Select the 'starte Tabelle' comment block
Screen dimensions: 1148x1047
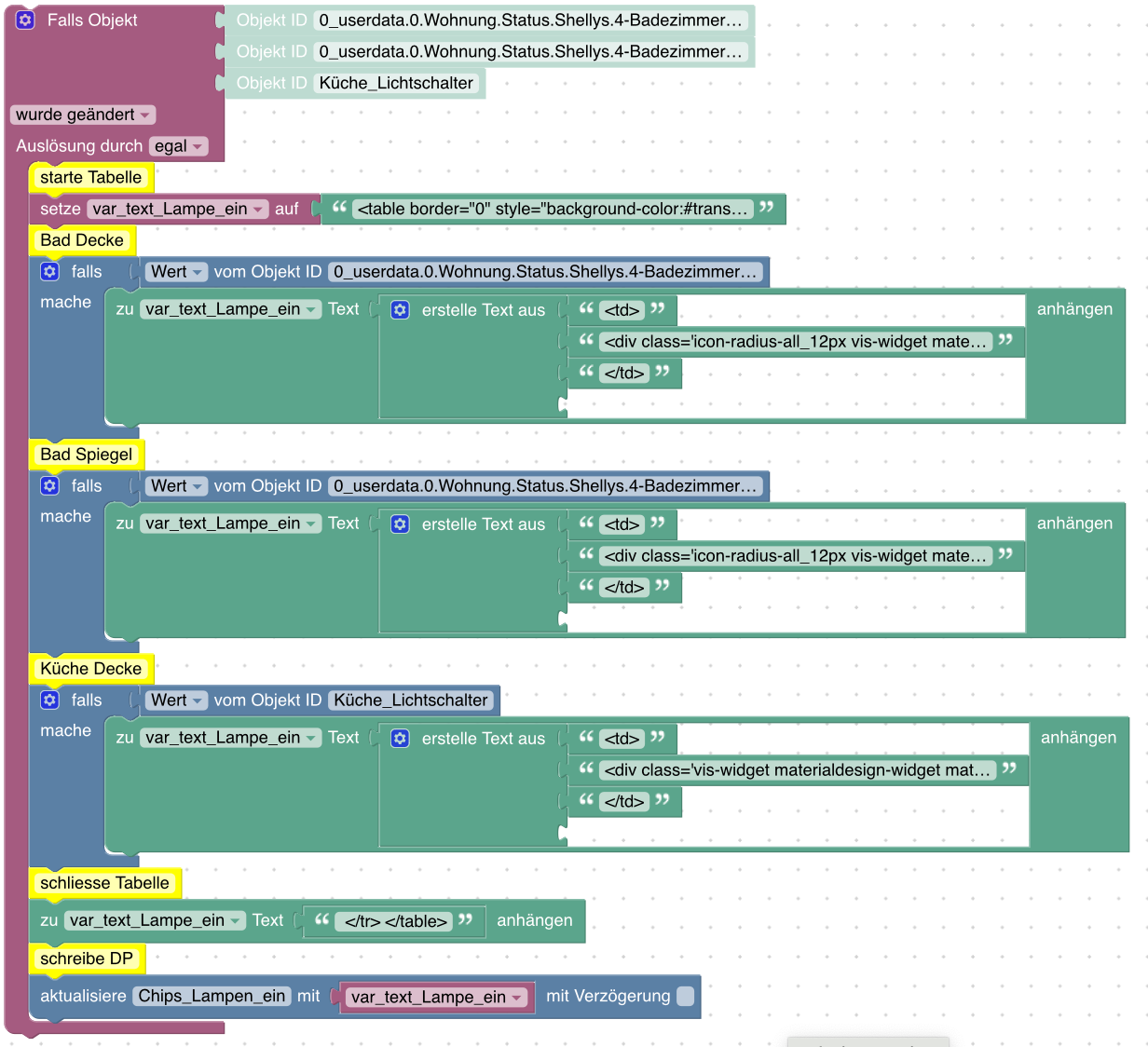tap(90, 177)
